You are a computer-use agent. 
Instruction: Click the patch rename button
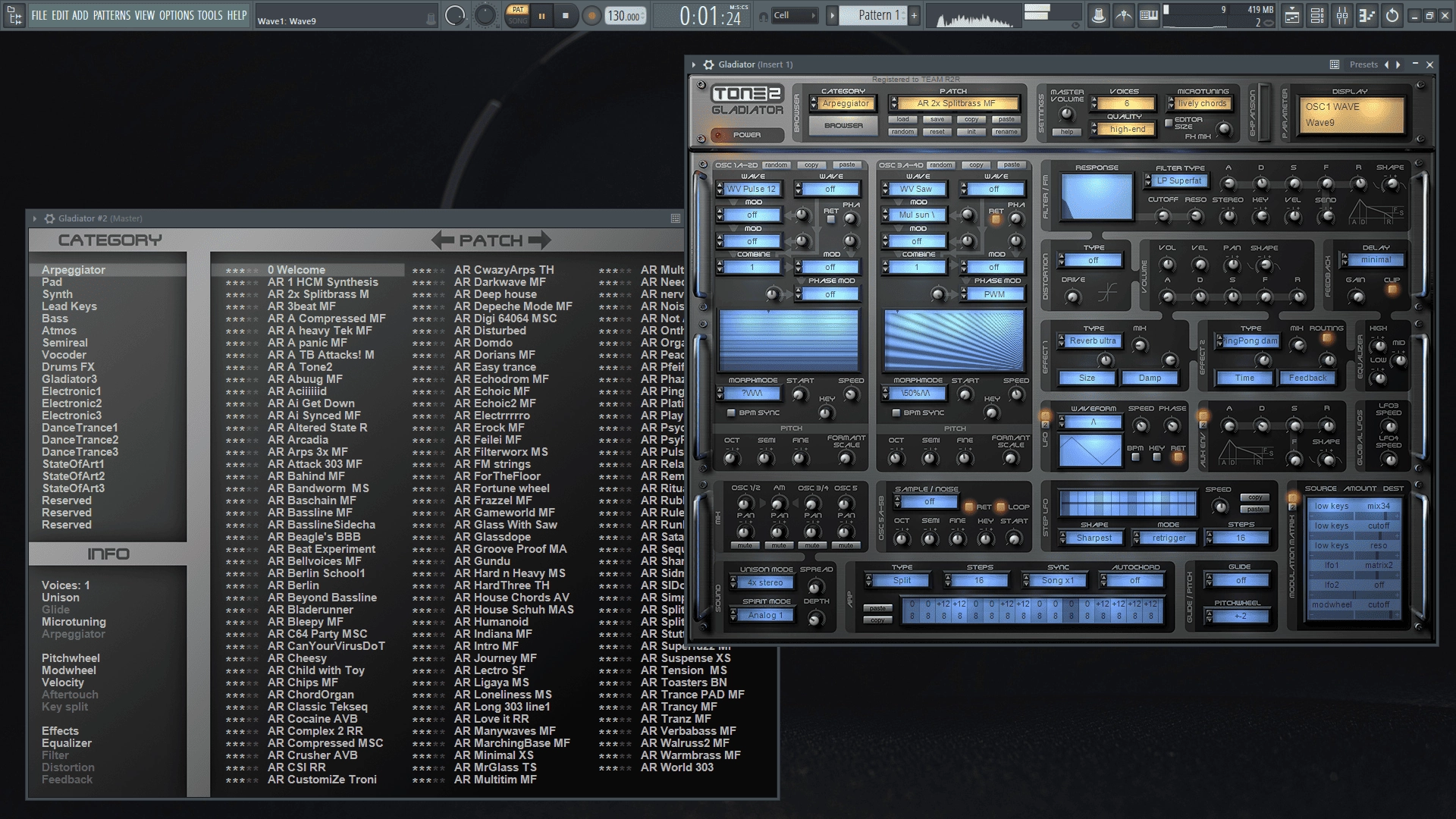pos(1006,132)
